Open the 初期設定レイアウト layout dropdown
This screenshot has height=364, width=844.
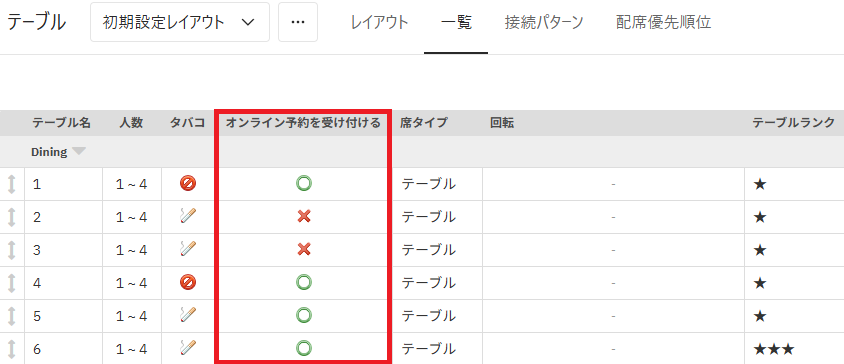(x=180, y=22)
